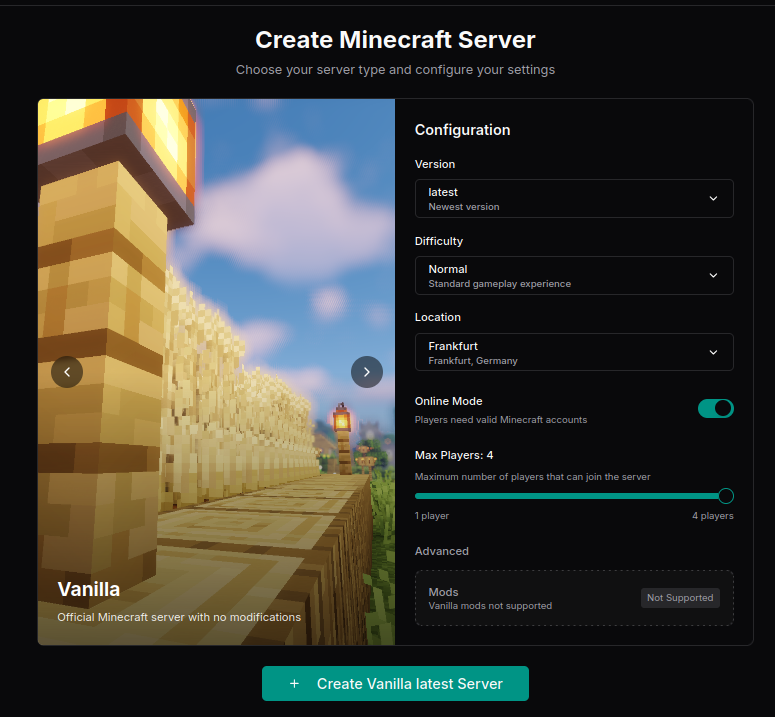The height and width of the screenshot is (717, 775).
Task: Click the 'Online Mode' label
Action: click(x=448, y=401)
